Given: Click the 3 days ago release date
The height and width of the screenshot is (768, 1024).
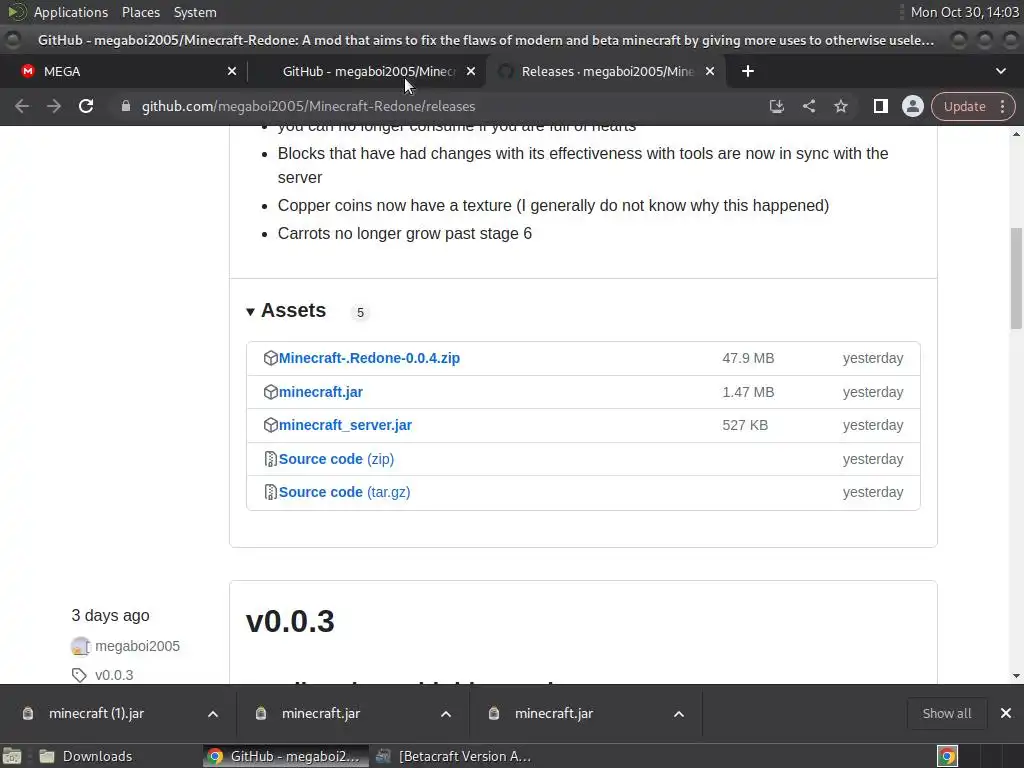Looking at the screenshot, I should tap(110, 615).
